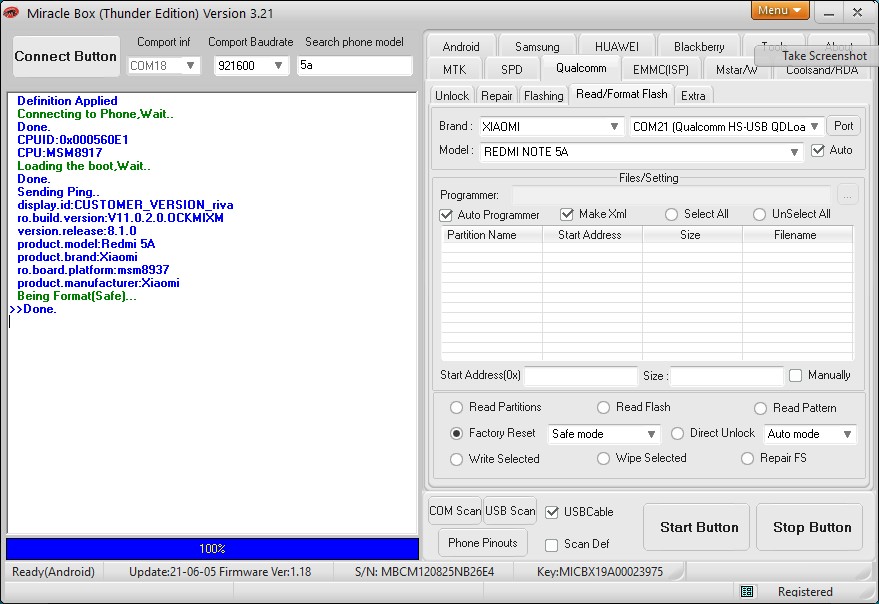The image size is (879, 604).
Task: Select the Write Selected option
Action: pos(456,459)
